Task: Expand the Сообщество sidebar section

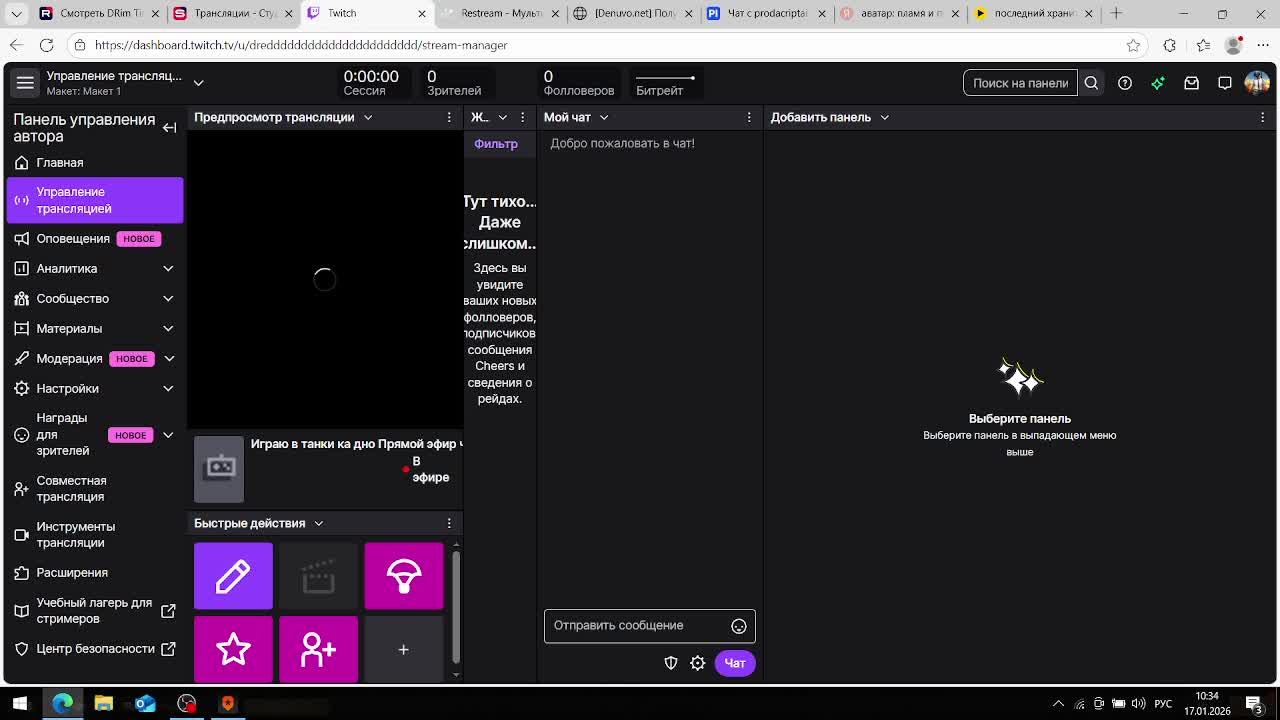Action: click(x=168, y=298)
